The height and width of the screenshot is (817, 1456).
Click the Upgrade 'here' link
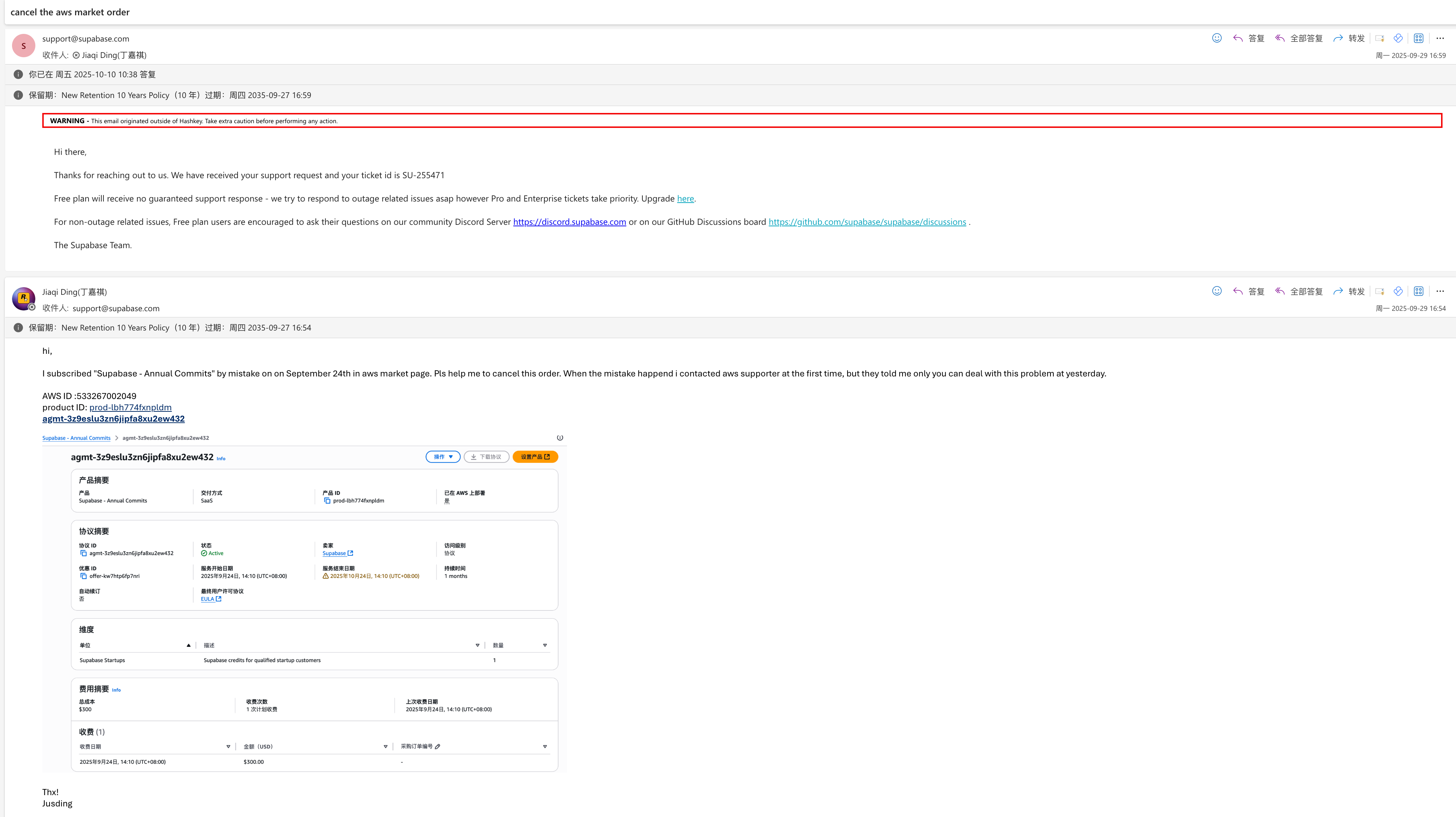point(685,199)
